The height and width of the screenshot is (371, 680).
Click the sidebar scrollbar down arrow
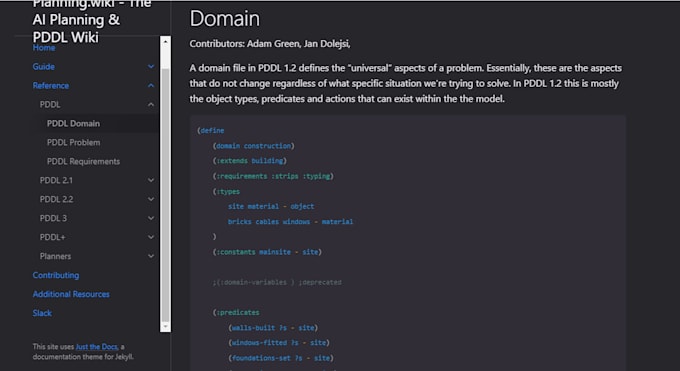click(165, 326)
